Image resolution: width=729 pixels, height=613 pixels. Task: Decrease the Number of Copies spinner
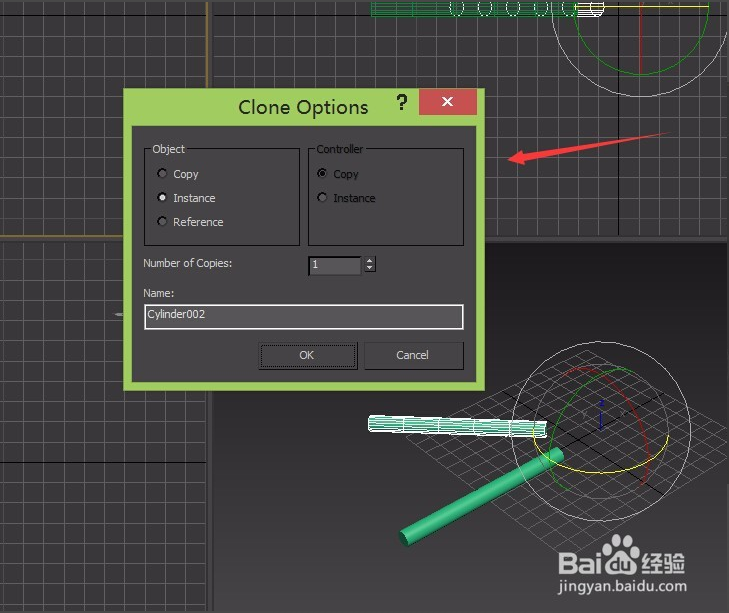point(370,268)
